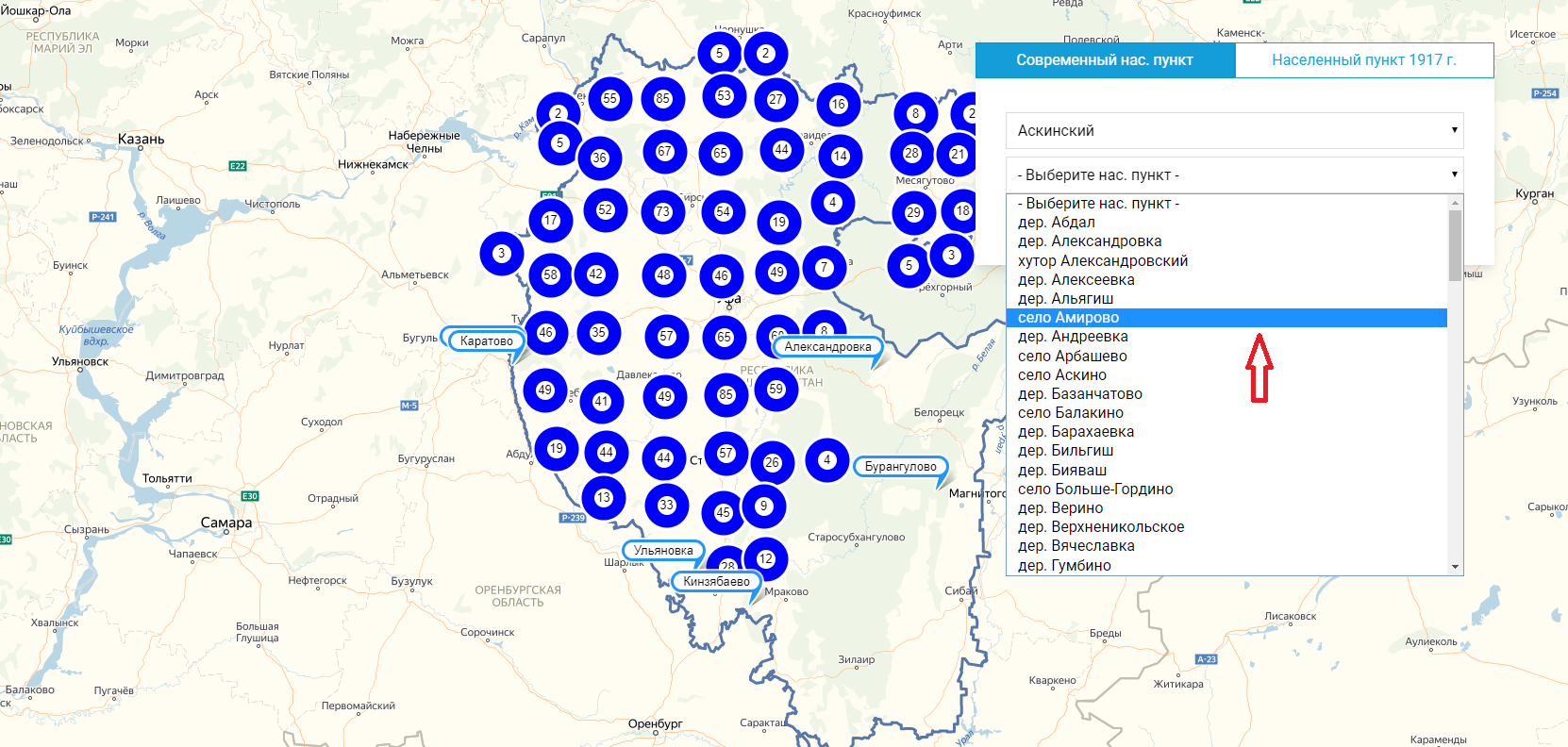
Task: Click the cluster marker numbered 58
Action: coord(551,275)
